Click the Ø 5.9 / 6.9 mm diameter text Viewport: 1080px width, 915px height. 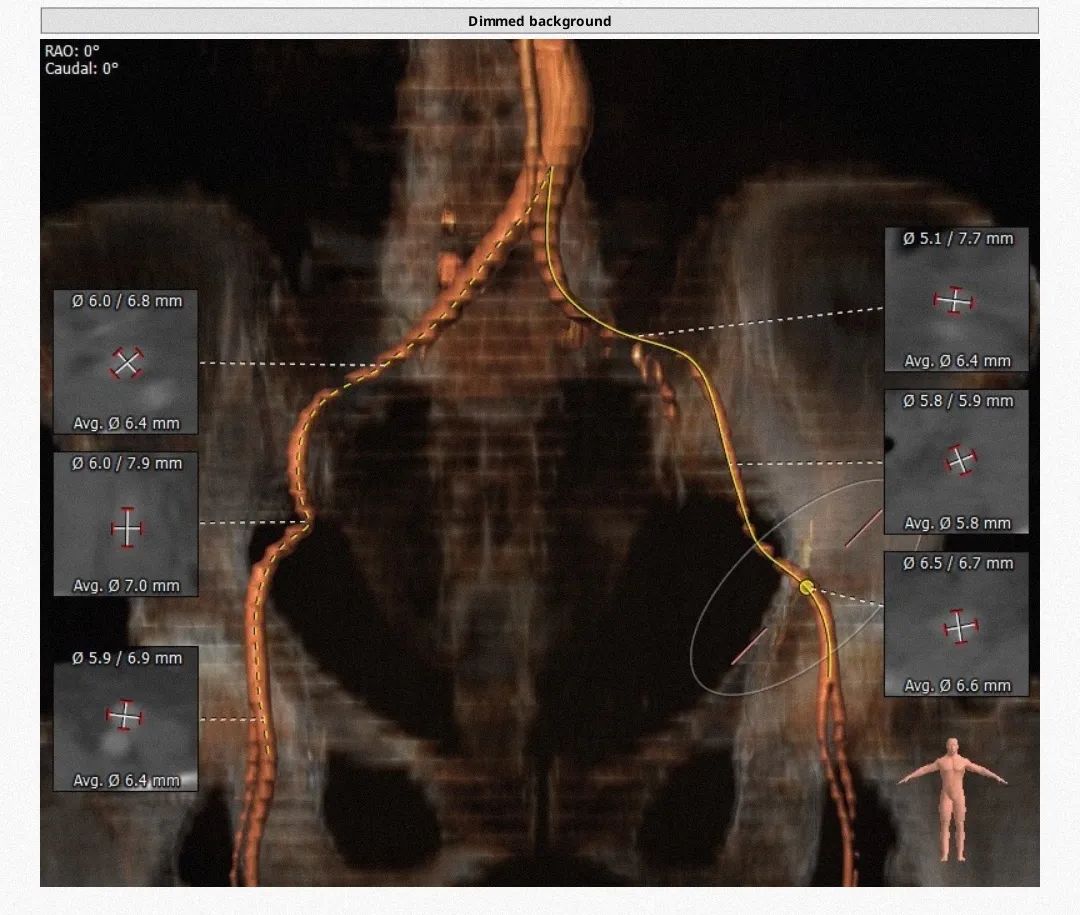coord(126,658)
